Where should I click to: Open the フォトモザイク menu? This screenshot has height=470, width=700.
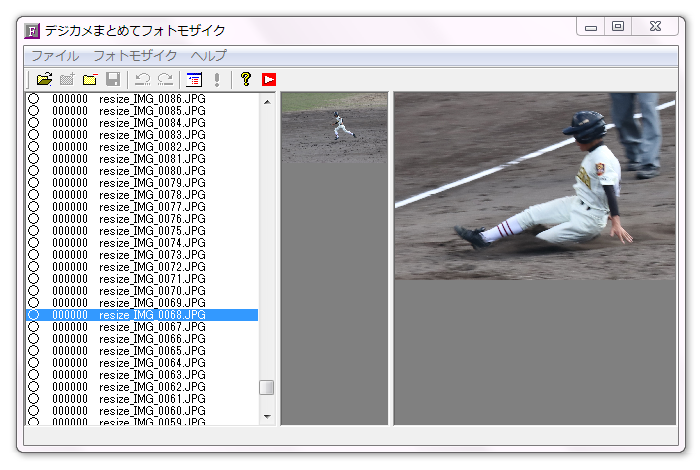click(x=135, y=56)
